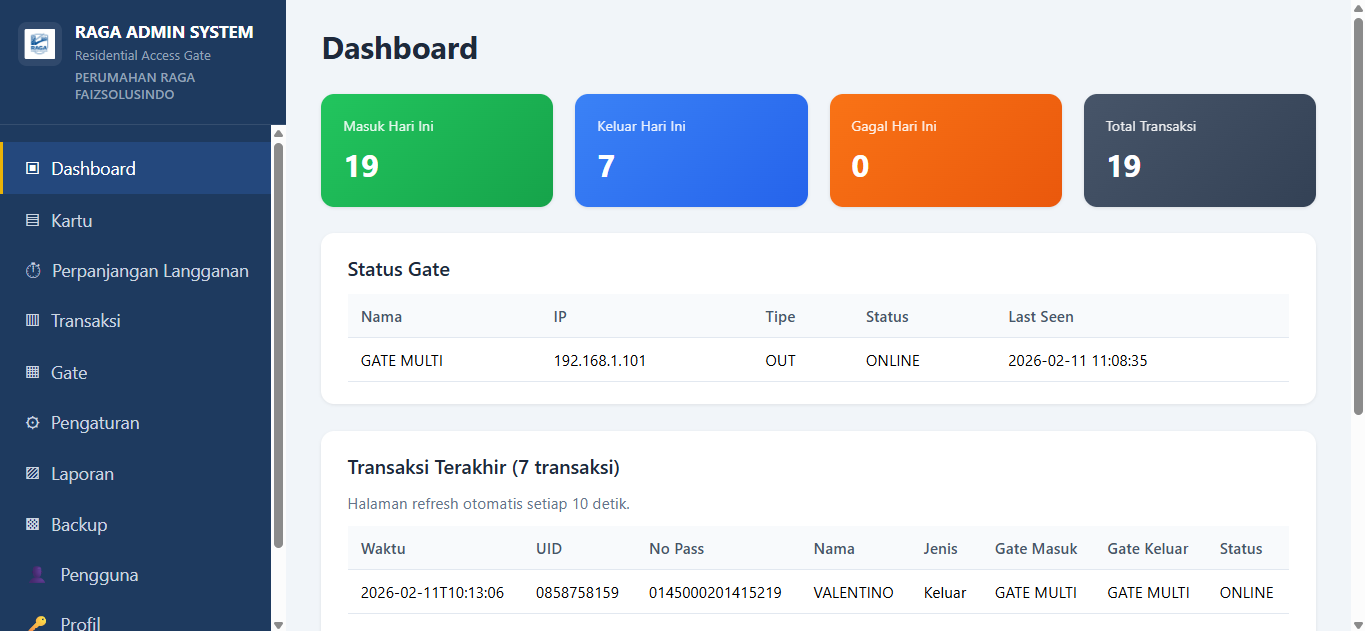Screen dimensions: 1365x631
Task: Click the orange Gagal Hari Ini card
Action: (945, 151)
